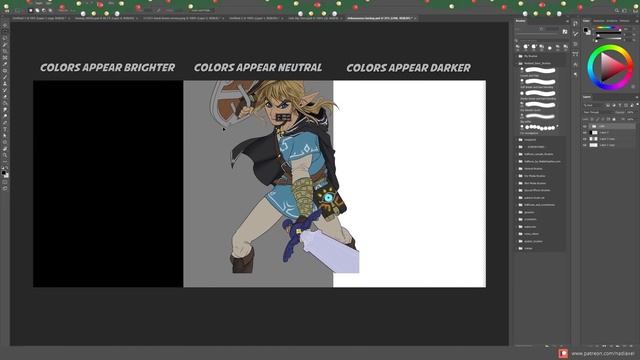Screen dimensions: 640x360
Task: Click the Subtract from selection icon
Action: [x=44, y=11]
